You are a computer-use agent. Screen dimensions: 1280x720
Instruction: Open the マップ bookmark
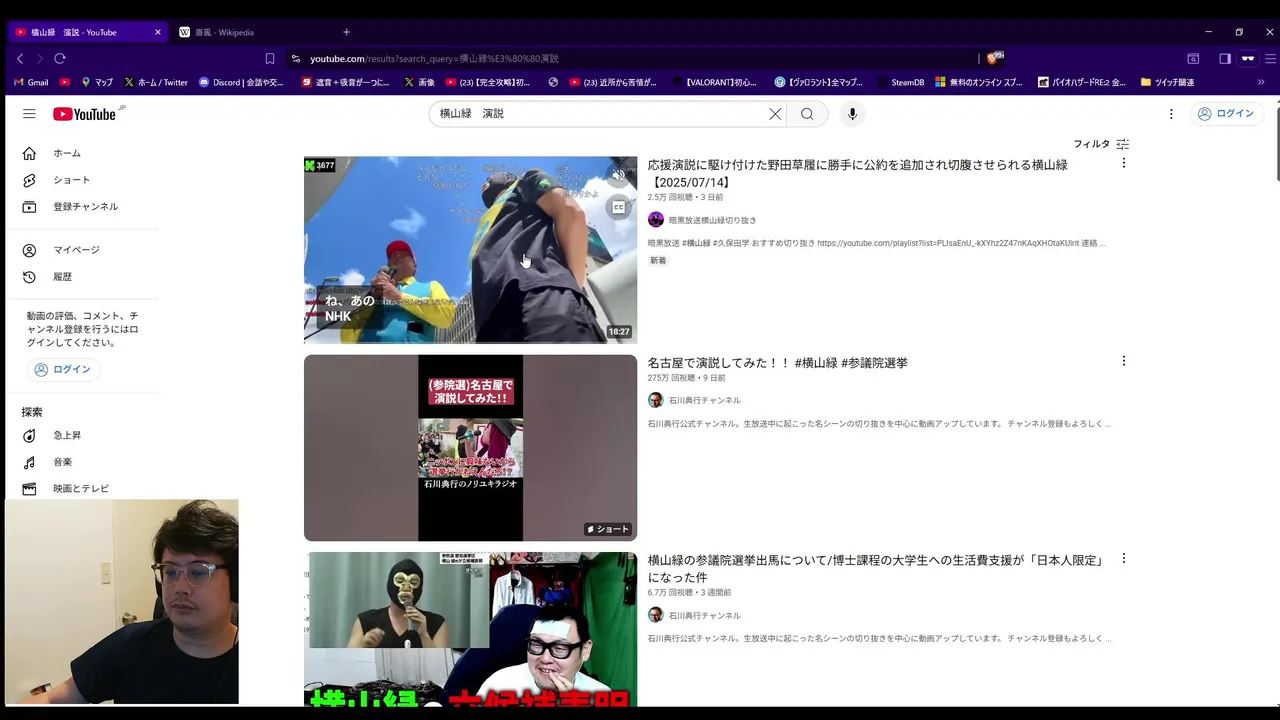tap(97, 82)
